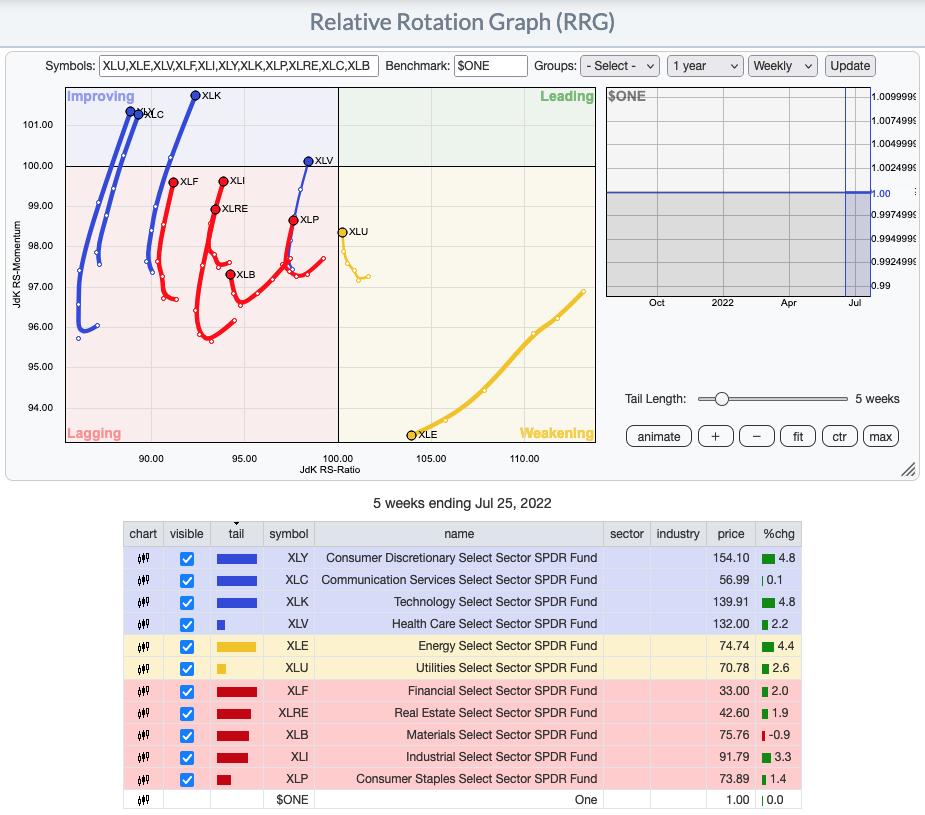Click the industry column header
925x815 pixels.
(678, 534)
